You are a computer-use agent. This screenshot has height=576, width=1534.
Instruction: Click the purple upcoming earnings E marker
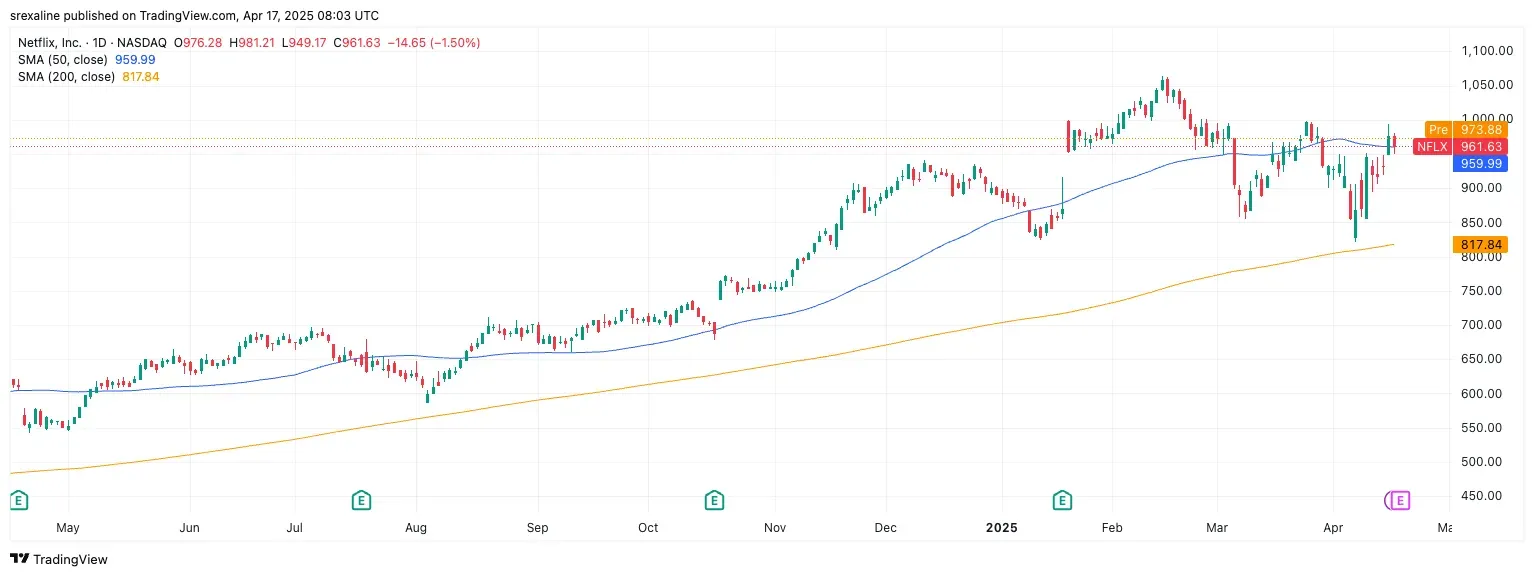tap(1398, 499)
